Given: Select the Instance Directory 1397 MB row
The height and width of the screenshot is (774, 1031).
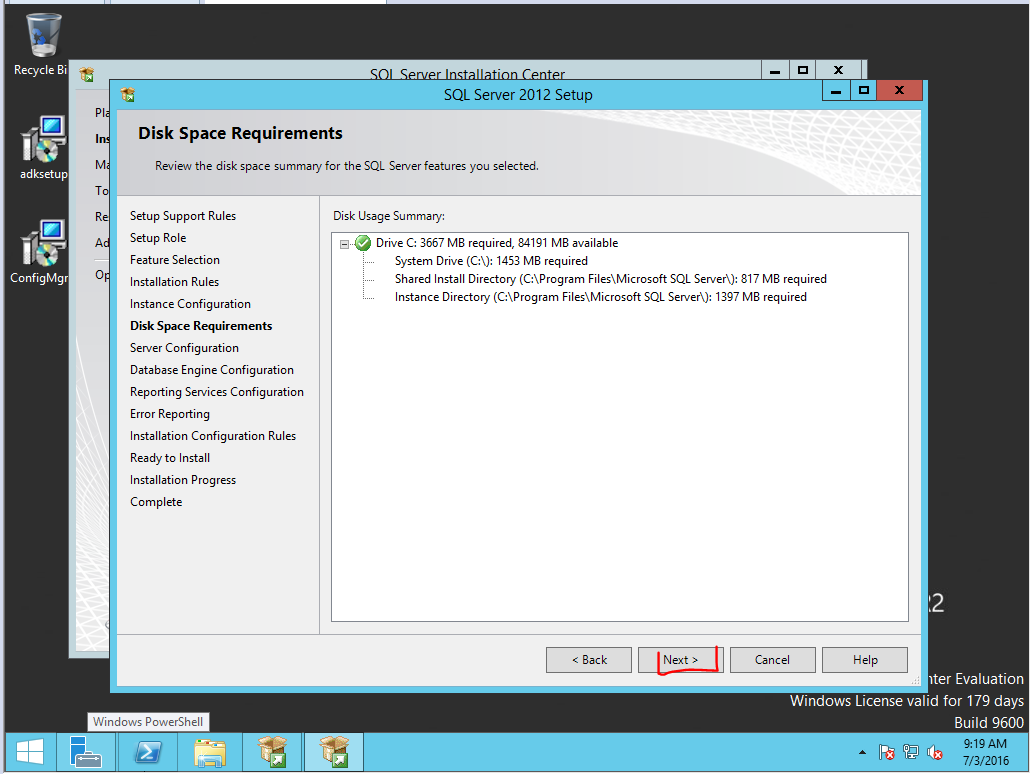Looking at the screenshot, I should coord(600,297).
